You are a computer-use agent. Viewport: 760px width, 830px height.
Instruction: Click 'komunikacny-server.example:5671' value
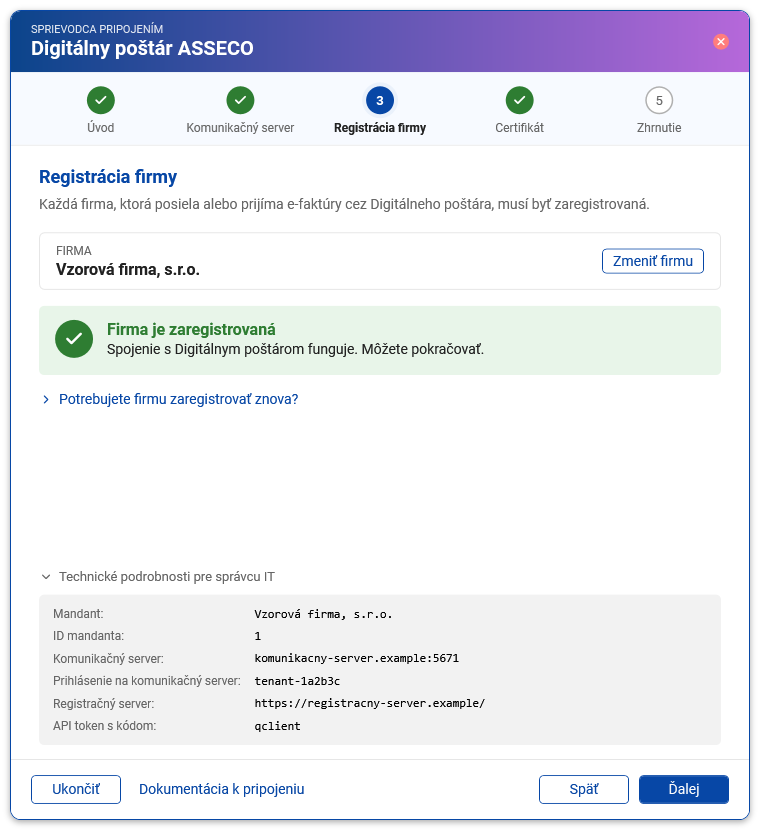[357, 658]
